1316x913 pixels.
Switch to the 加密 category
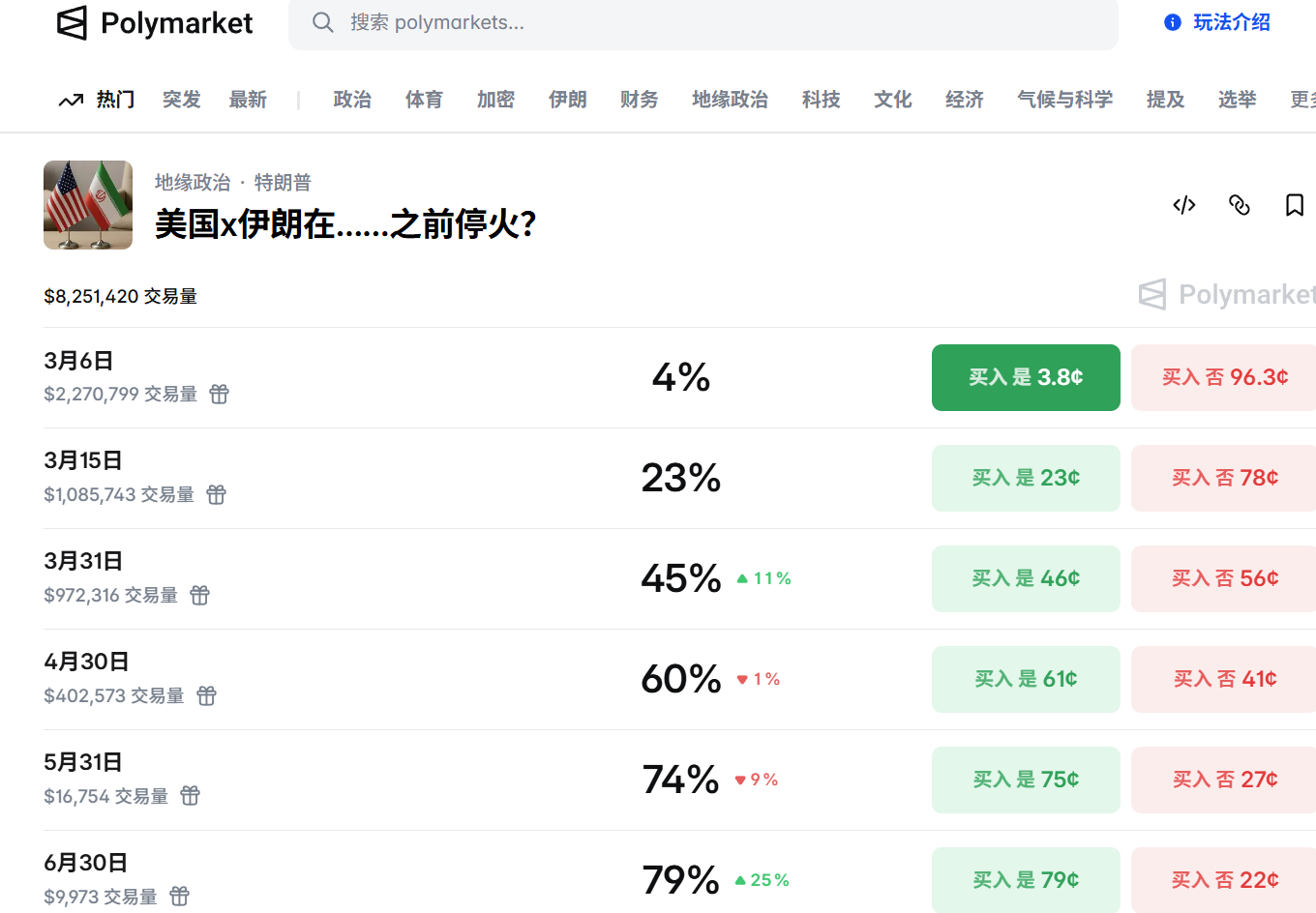pos(495,100)
